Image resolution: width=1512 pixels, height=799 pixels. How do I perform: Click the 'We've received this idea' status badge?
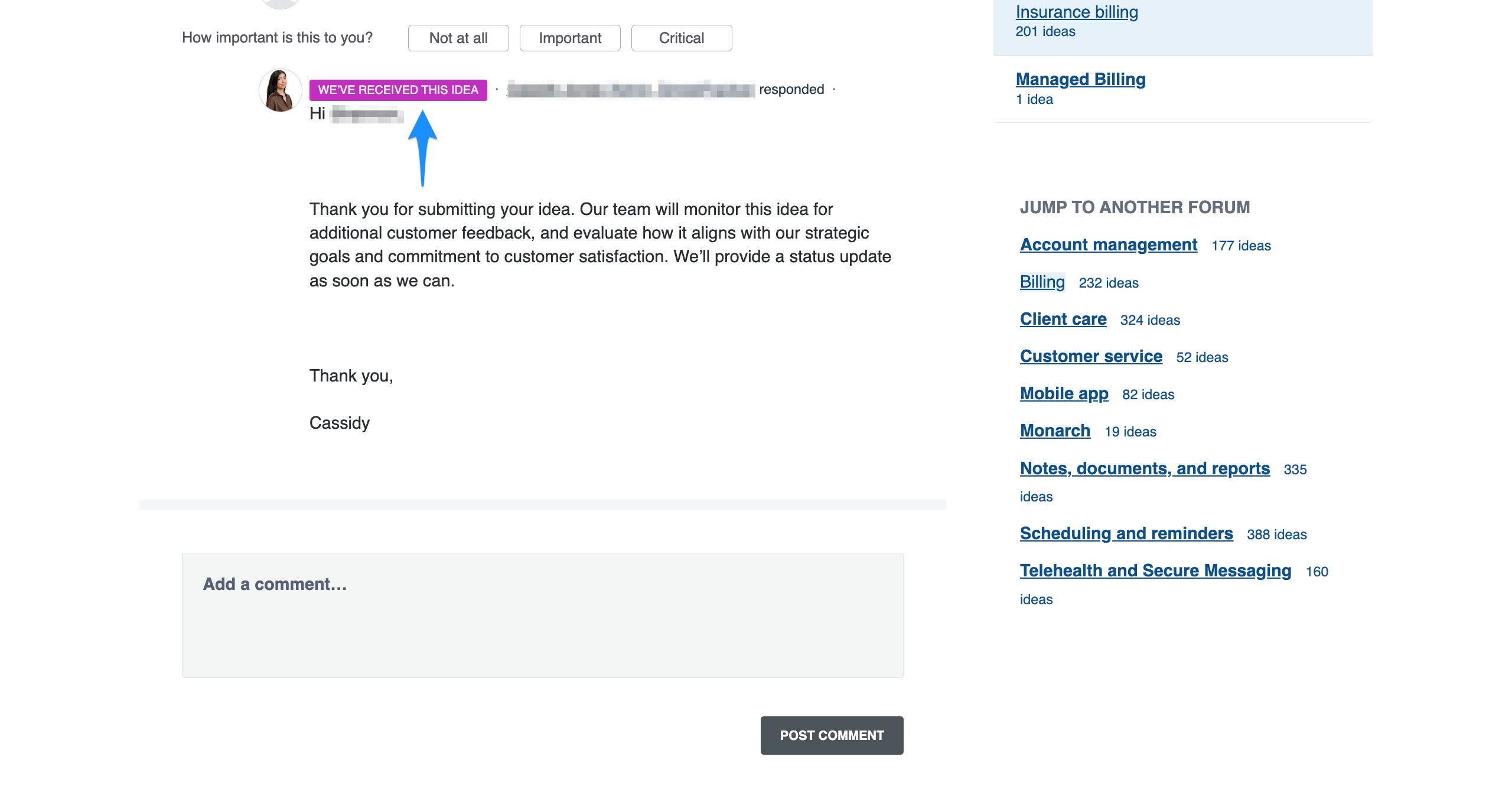click(398, 90)
